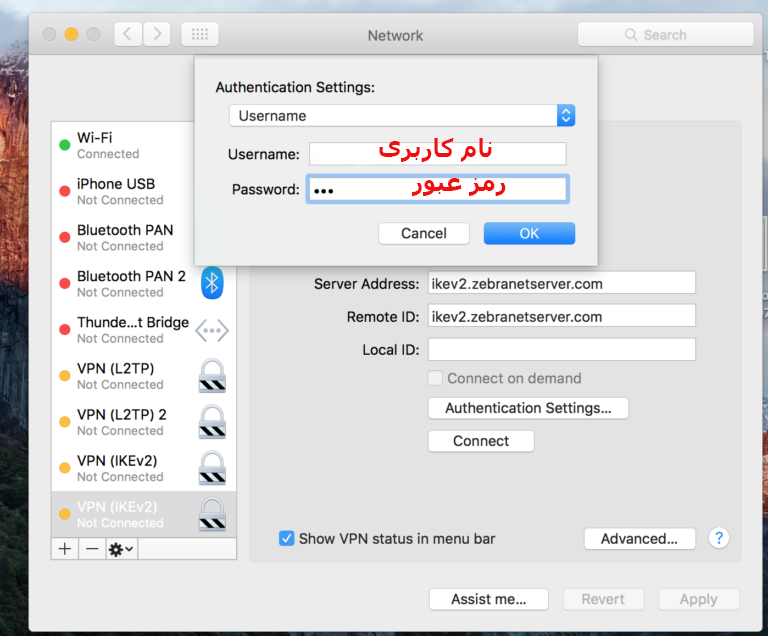The height and width of the screenshot is (636, 768).
Task: Enable the Connect on demand checkbox
Action: click(x=435, y=379)
